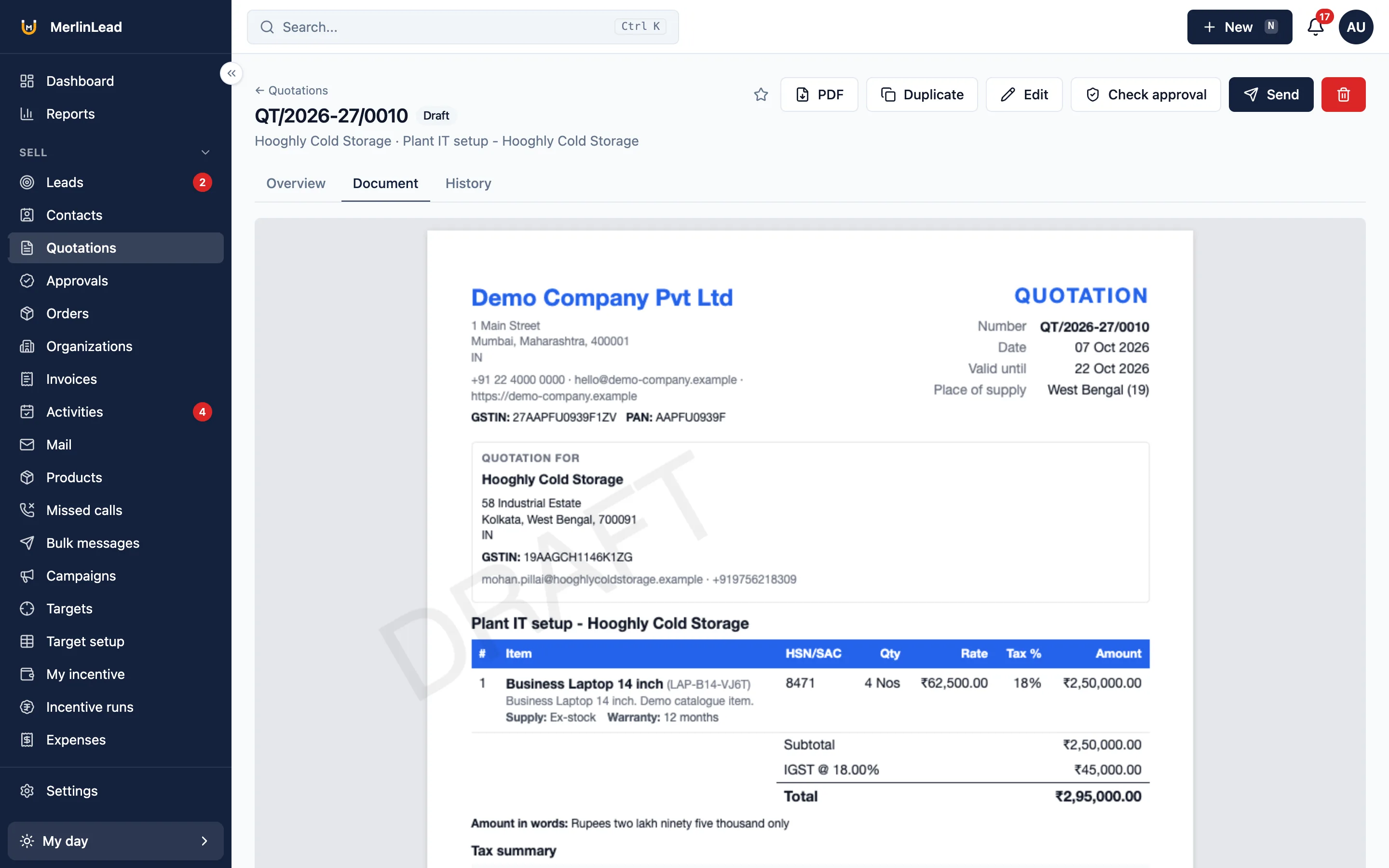
Task: Star this quotation as favorite
Action: point(761,95)
